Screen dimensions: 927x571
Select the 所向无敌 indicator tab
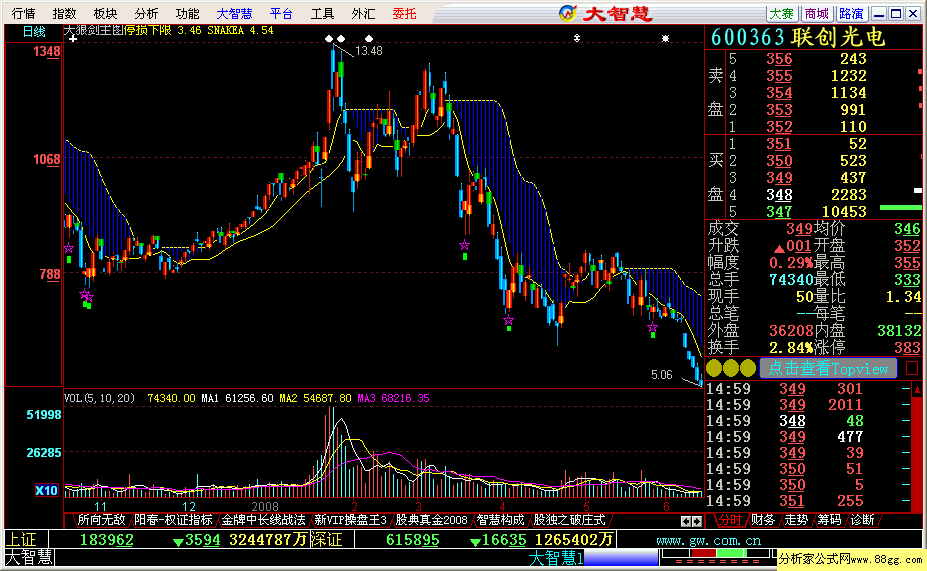[101, 520]
